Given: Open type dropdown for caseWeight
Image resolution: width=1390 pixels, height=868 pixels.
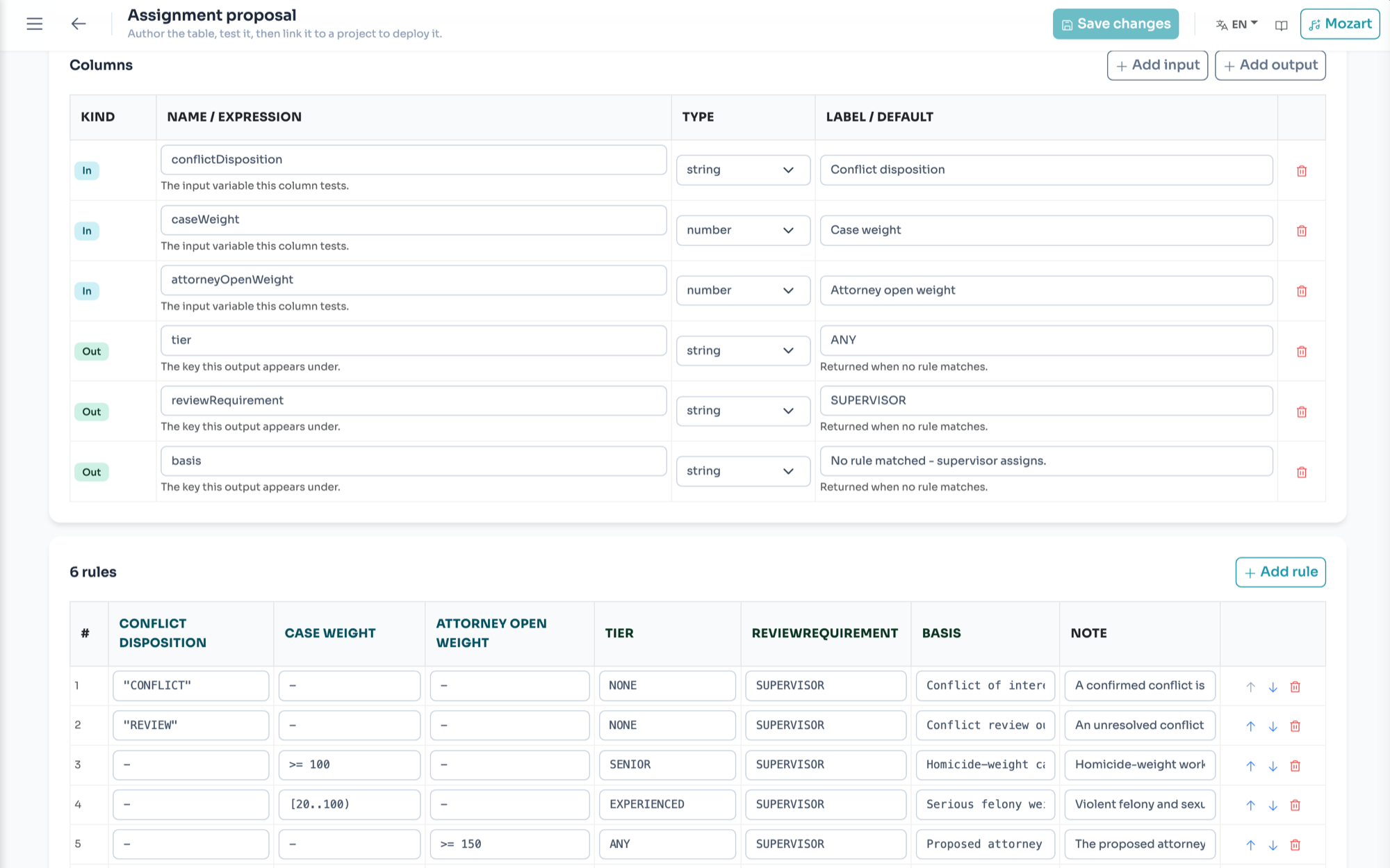Looking at the screenshot, I should [743, 230].
